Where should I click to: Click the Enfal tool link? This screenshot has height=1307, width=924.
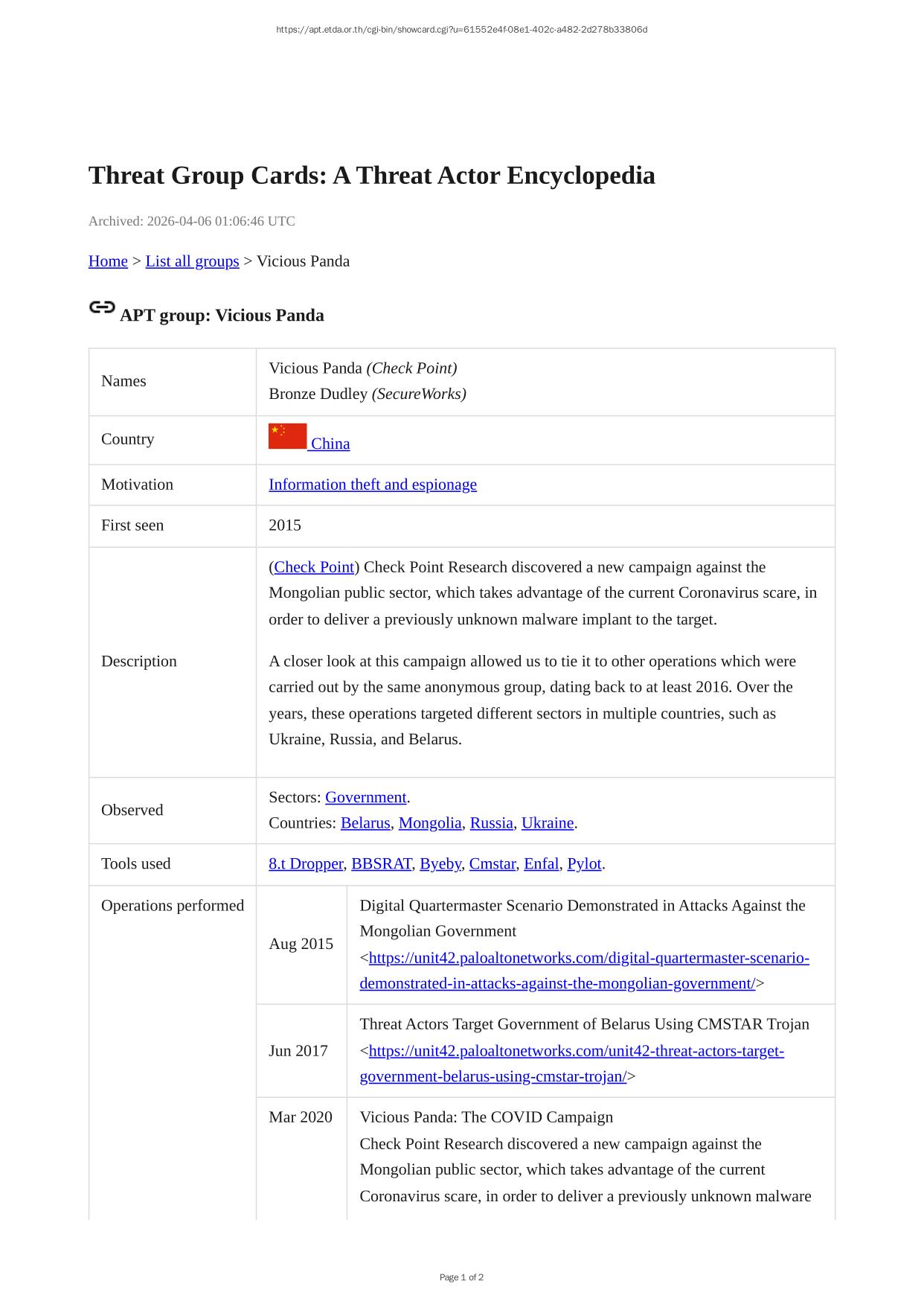pyautogui.click(x=541, y=864)
